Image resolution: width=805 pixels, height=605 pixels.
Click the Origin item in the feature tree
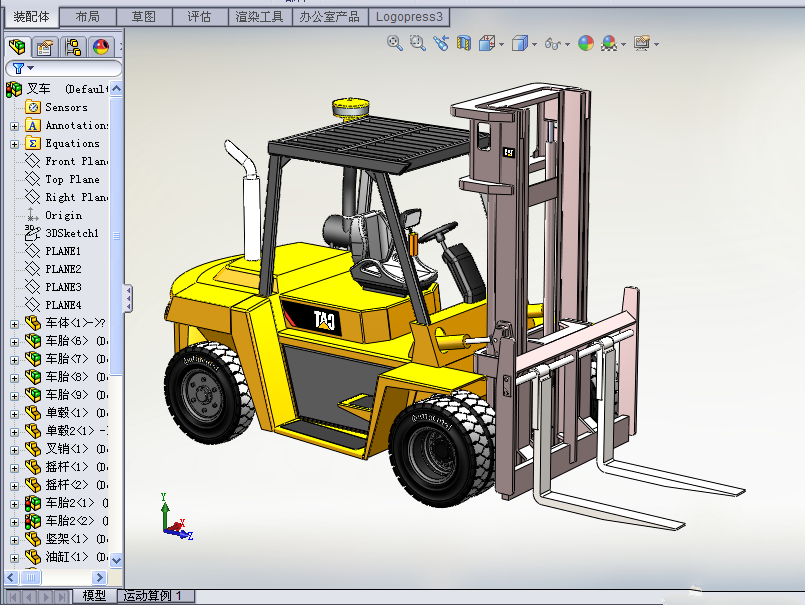[62, 215]
